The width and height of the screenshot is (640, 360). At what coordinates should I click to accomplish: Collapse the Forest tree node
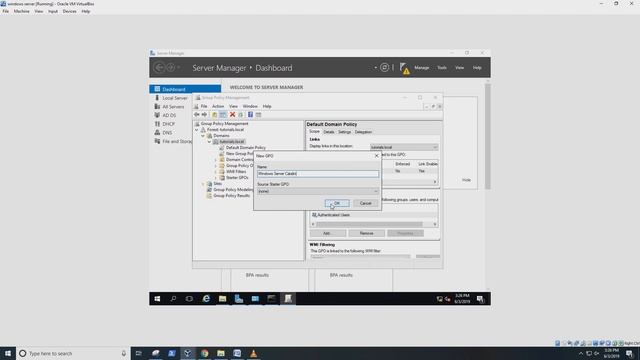(x=197, y=130)
